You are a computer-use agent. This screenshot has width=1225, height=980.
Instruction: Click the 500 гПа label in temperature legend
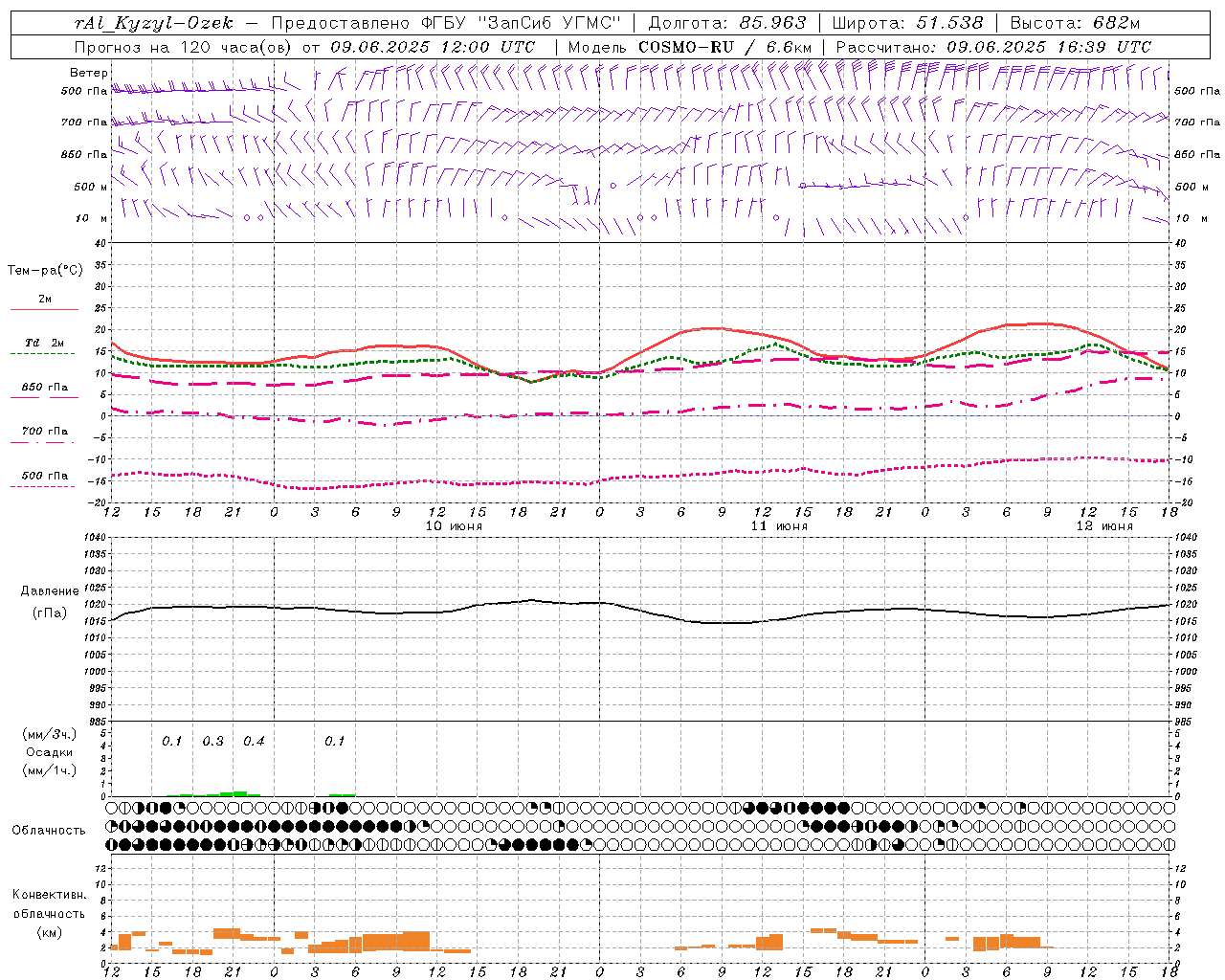pos(45,476)
